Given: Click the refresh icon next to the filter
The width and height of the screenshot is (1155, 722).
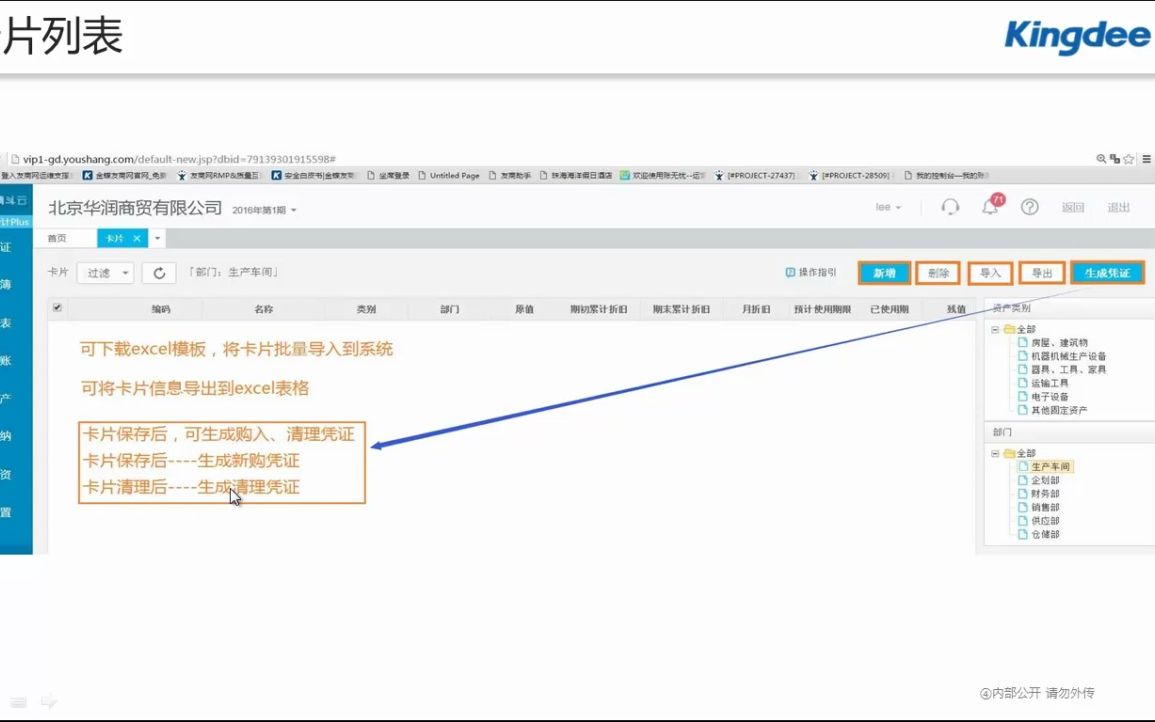Looking at the screenshot, I should click(x=160, y=271).
